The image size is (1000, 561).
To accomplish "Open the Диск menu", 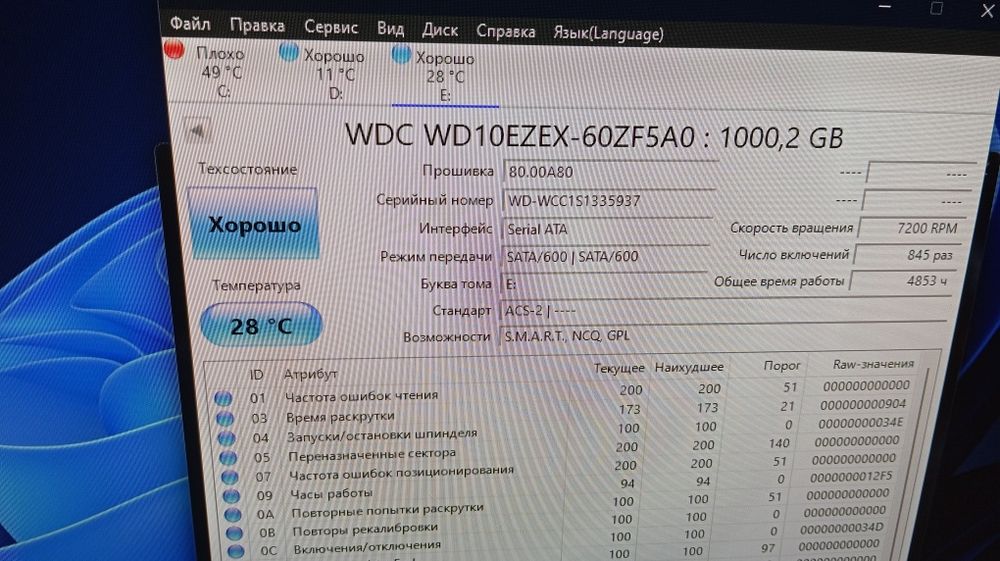I will (440, 30).
